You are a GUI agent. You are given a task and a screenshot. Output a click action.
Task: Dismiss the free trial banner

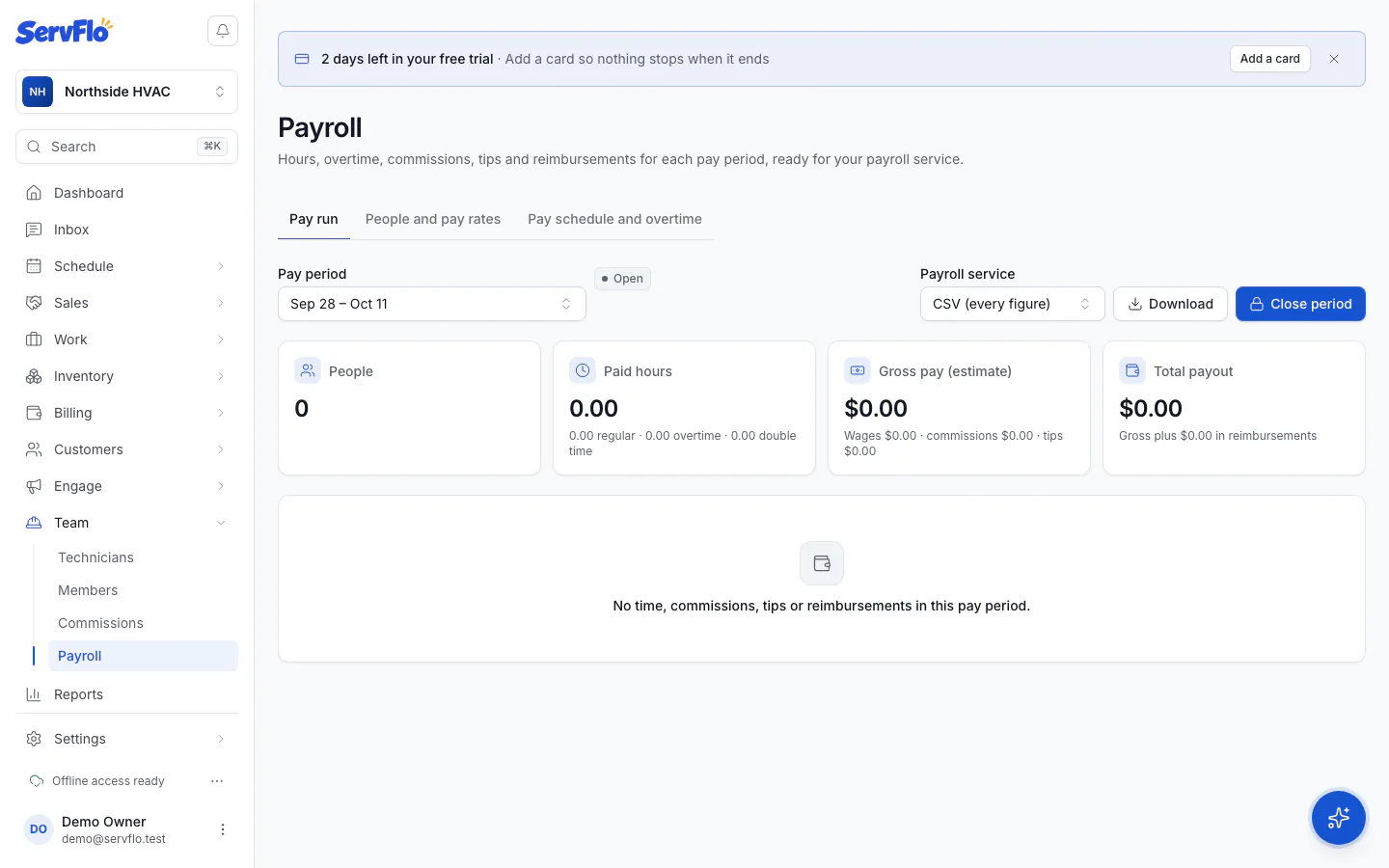click(1334, 59)
